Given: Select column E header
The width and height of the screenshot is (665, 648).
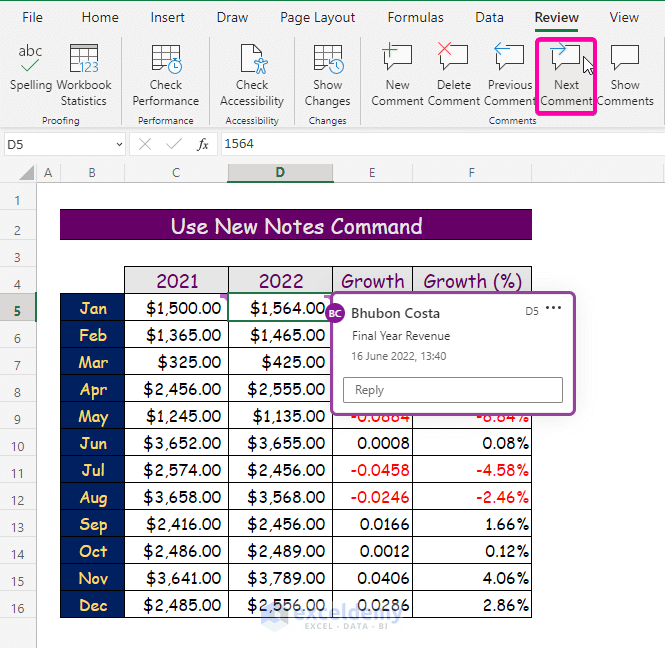Looking at the screenshot, I should 372,173.
